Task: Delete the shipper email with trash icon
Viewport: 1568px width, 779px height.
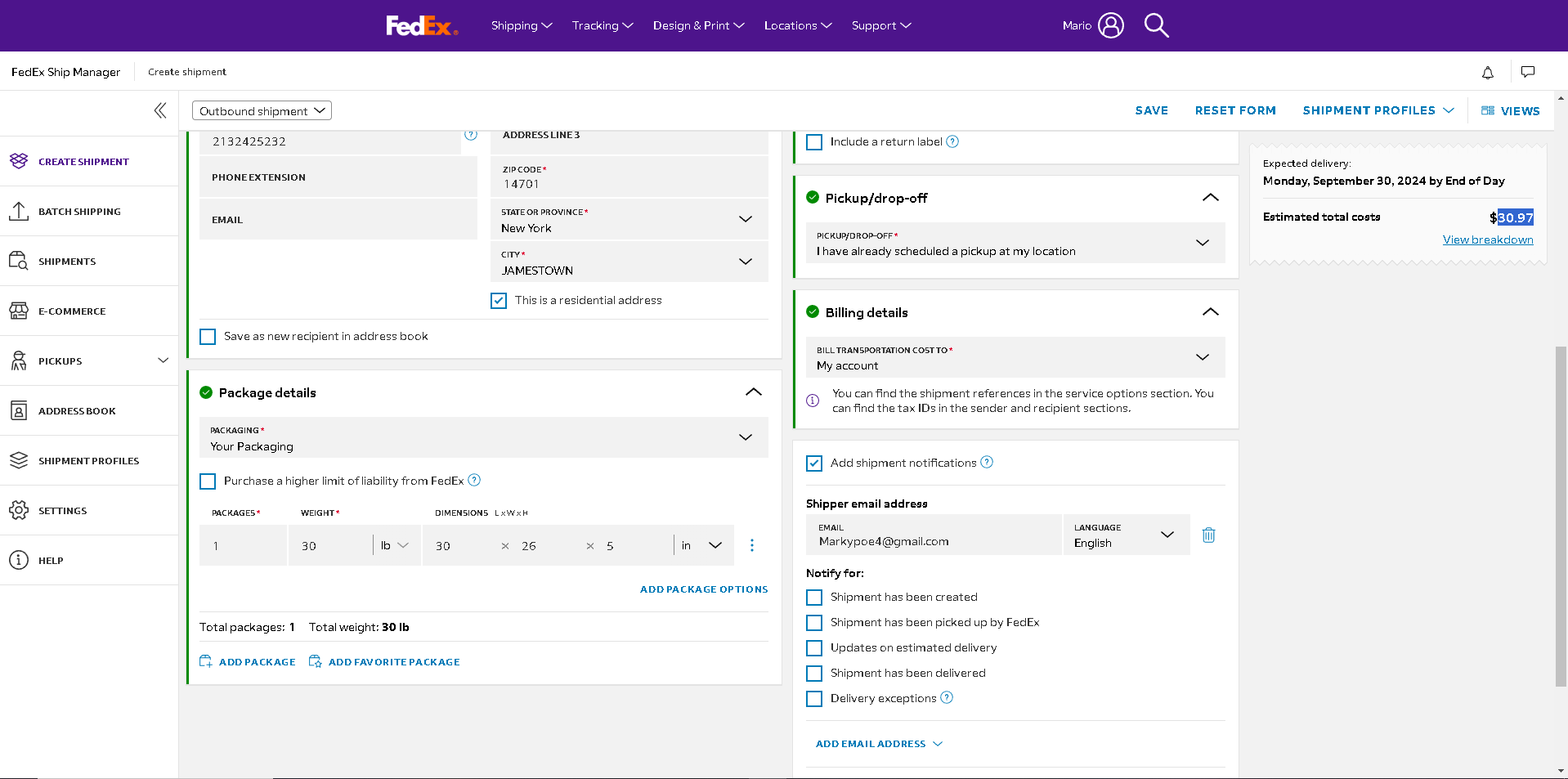Action: click(x=1209, y=535)
